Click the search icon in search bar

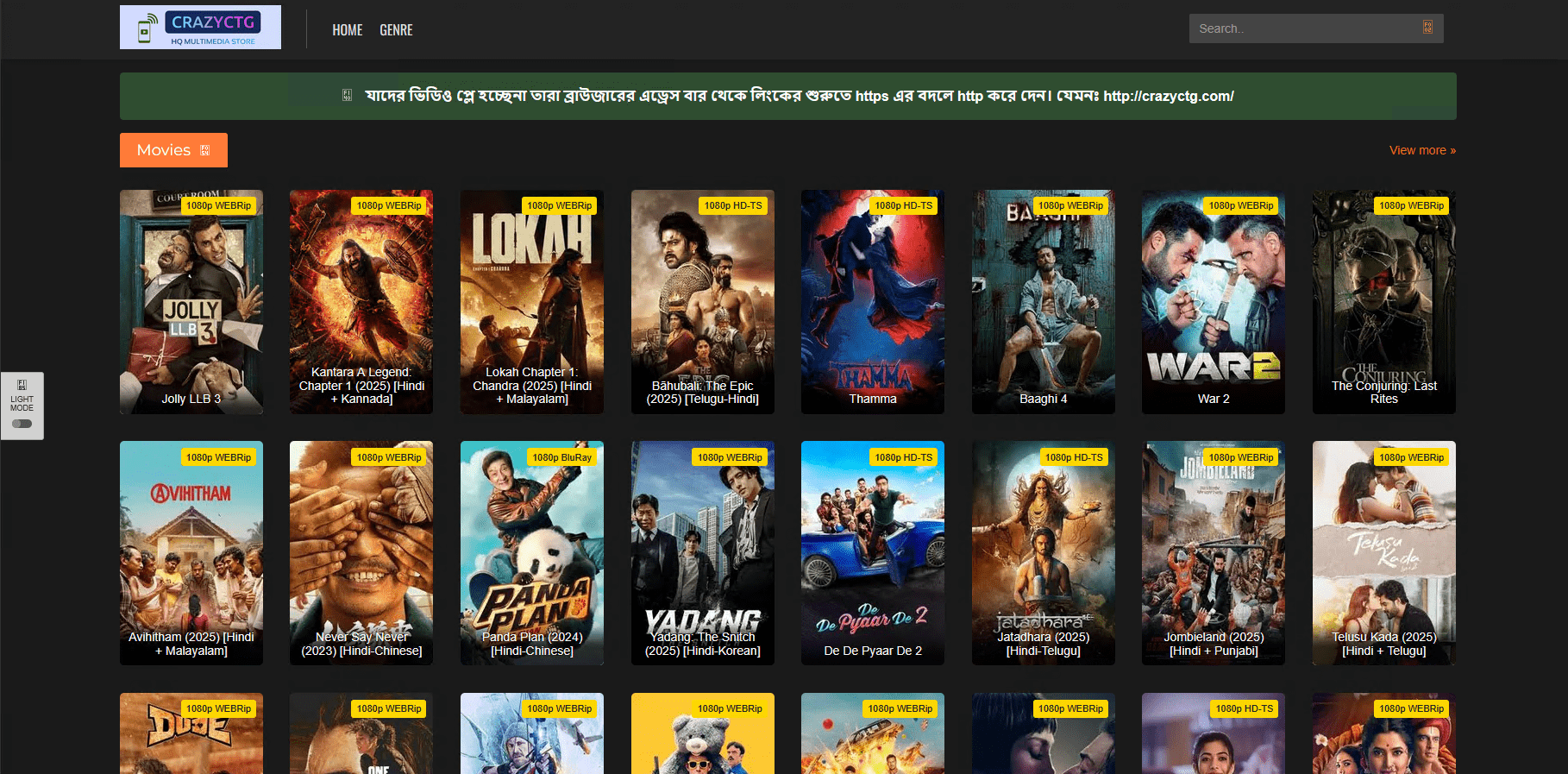click(x=1427, y=28)
